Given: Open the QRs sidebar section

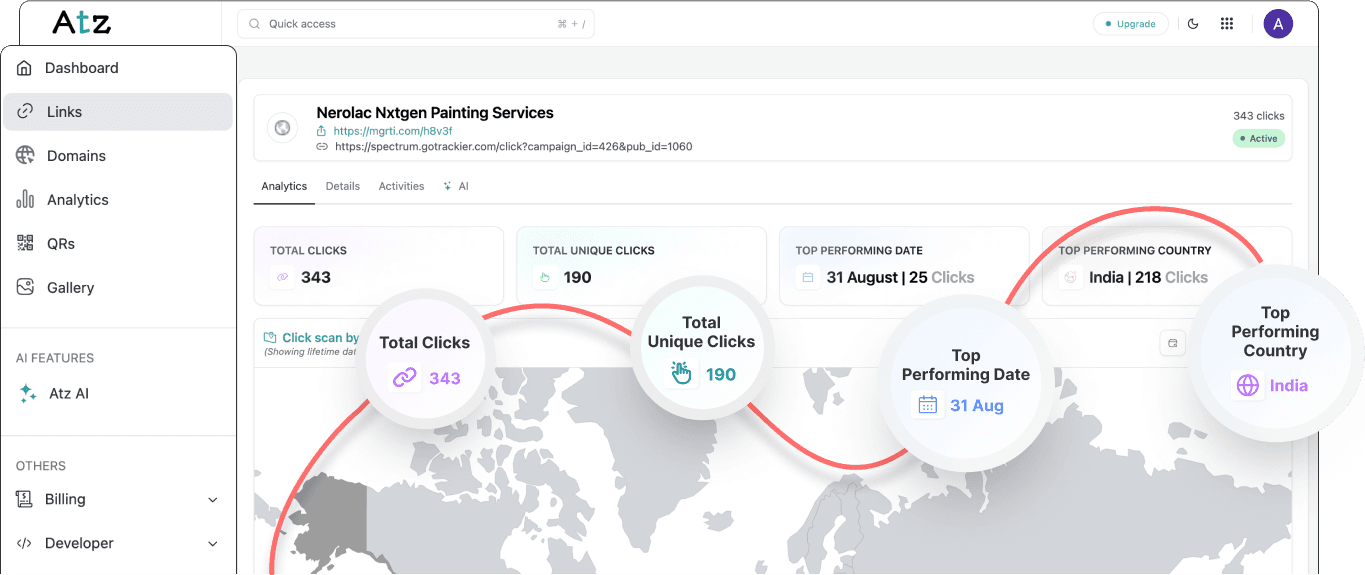Looking at the screenshot, I should click(x=118, y=244).
